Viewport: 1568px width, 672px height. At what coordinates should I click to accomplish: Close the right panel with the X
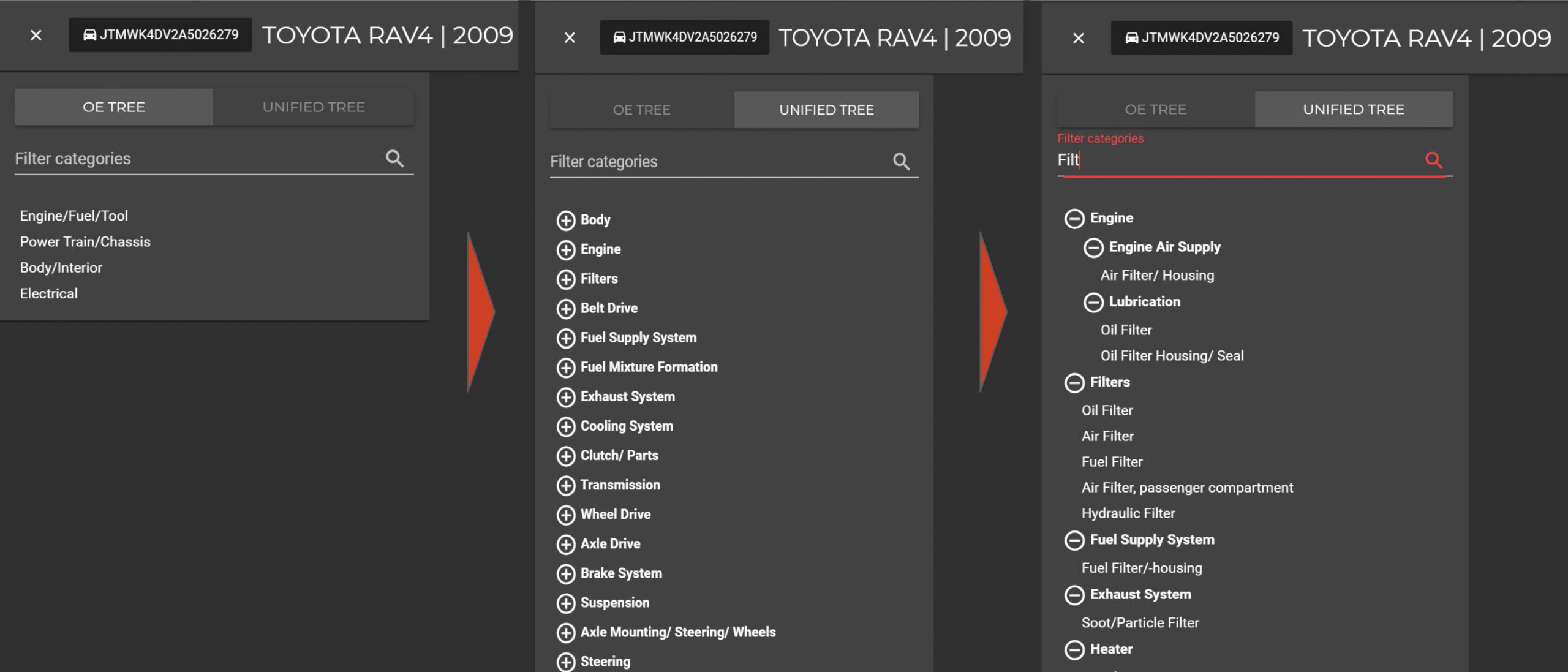coord(1079,38)
